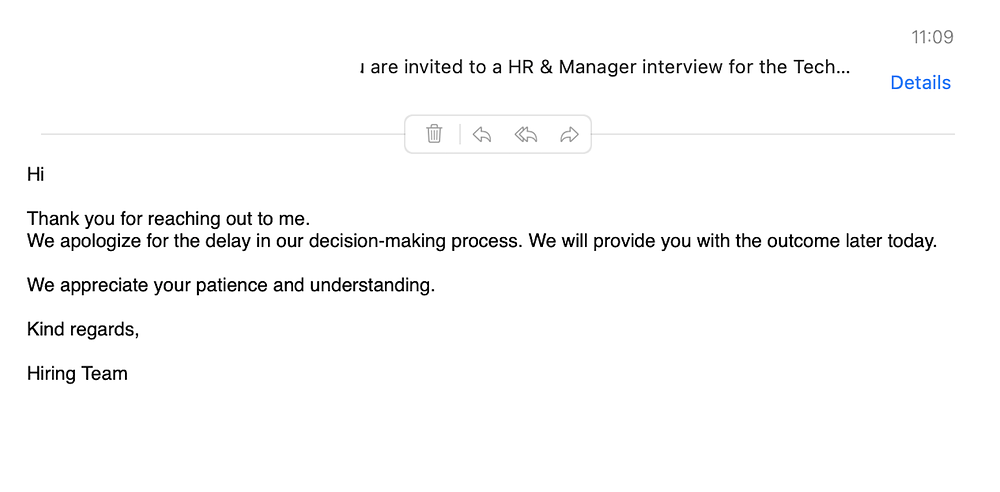The image size is (1000, 492).
Task: Reply to the Hiring Team email
Action: (482, 135)
